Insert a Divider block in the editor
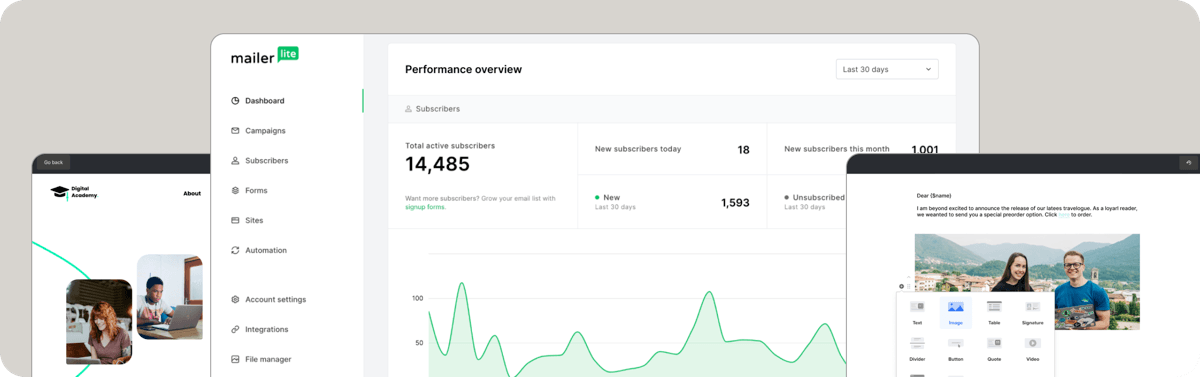The height and width of the screenshot is (377, 1200). pyautogui.click(x=917, y=350)
